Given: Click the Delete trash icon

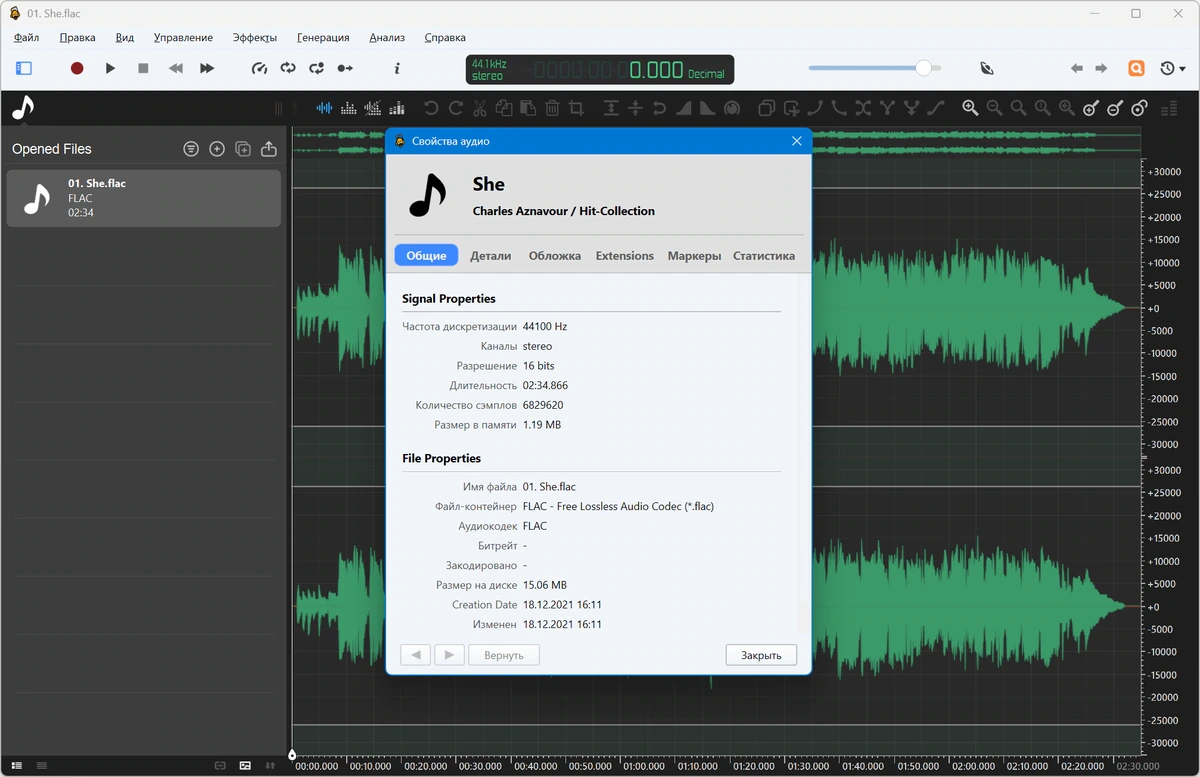Looking at the screenshot, I should click(552, 108).
